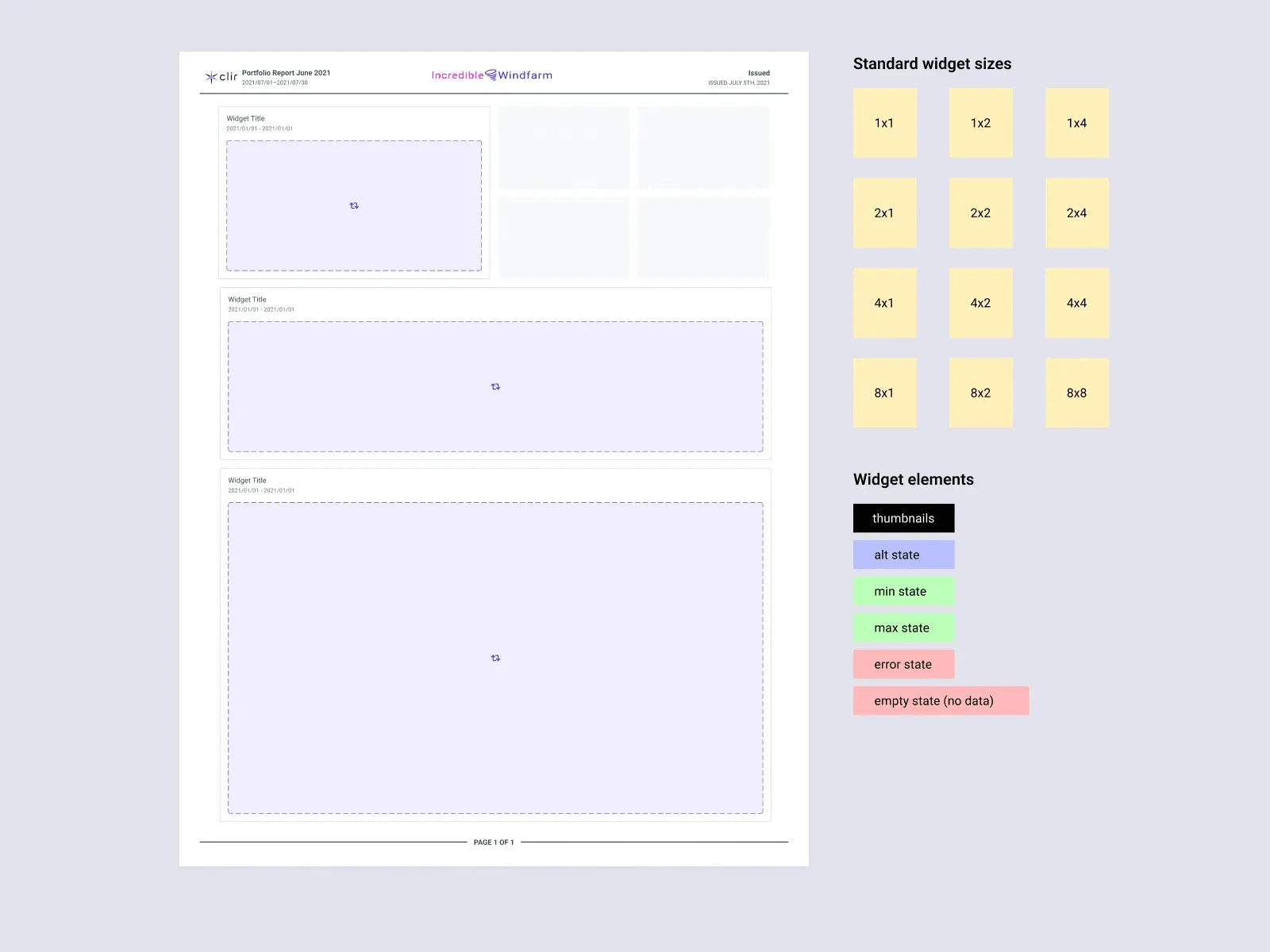Click date range under top-left widget title
1270x952 pixels.
(260, 129)
